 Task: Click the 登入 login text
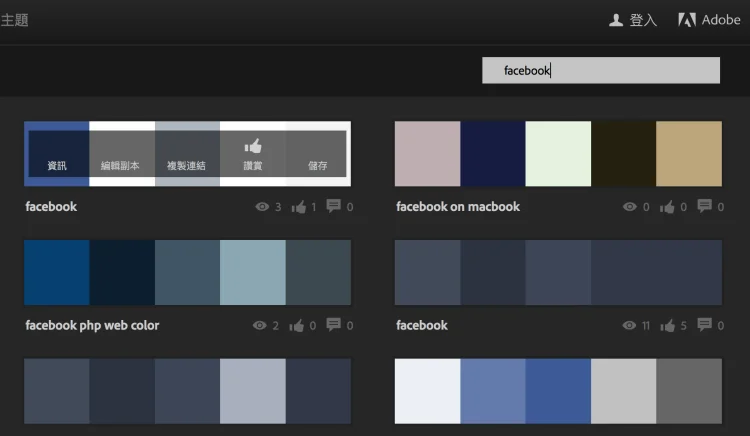pyautogui.click(x=643, y=20)
